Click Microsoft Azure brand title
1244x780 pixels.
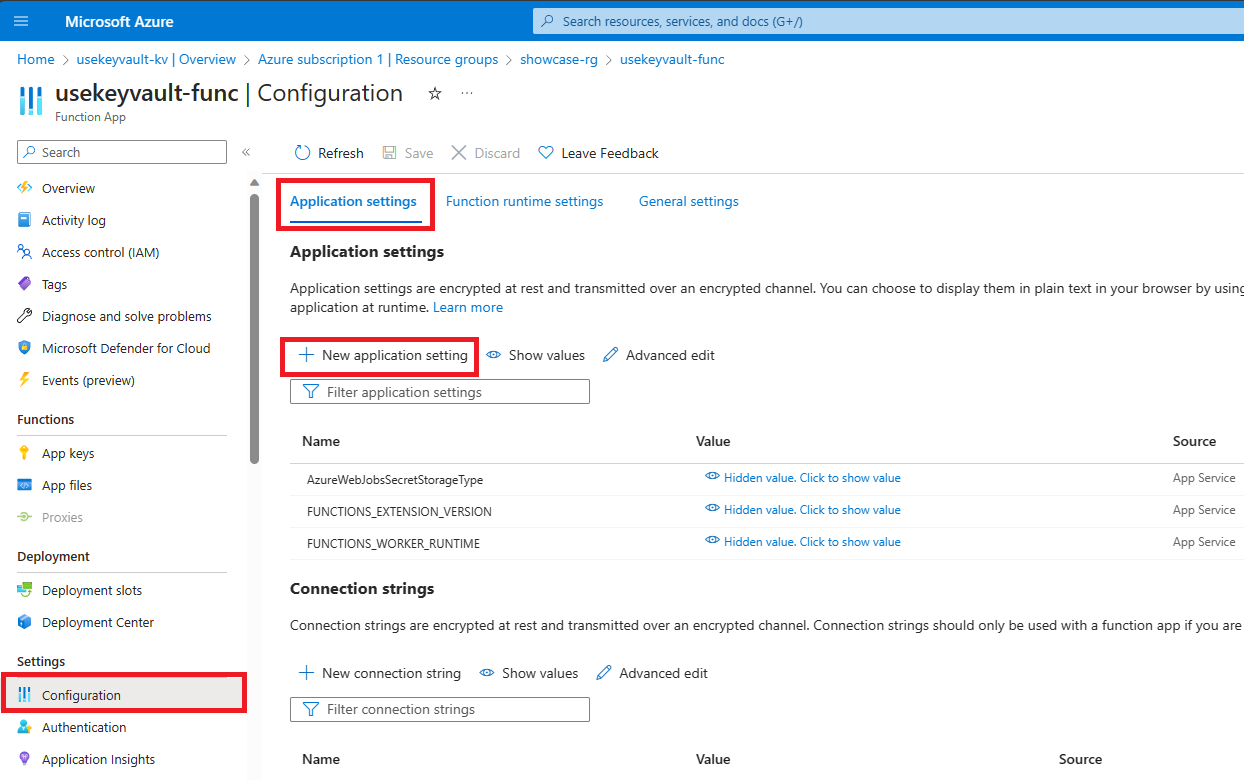coord(119,21)
